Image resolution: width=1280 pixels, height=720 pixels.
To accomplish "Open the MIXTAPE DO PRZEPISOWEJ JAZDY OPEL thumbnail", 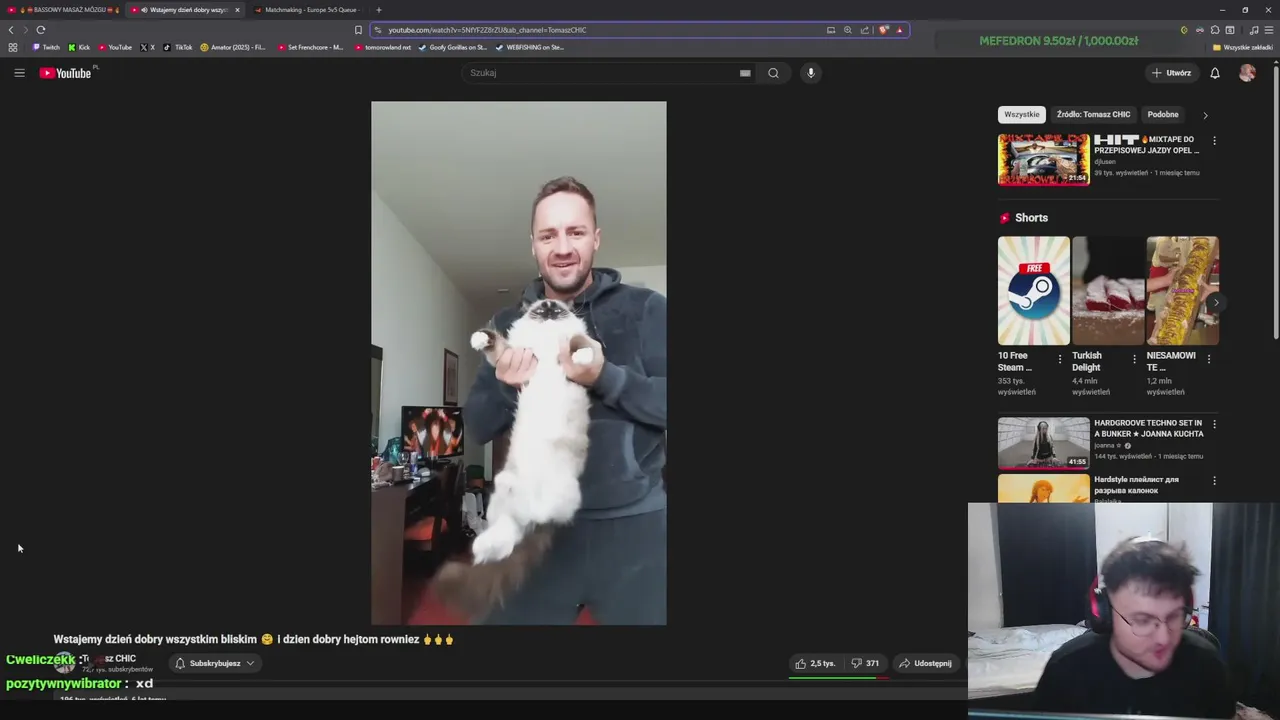I will (x=1044, y=160).
